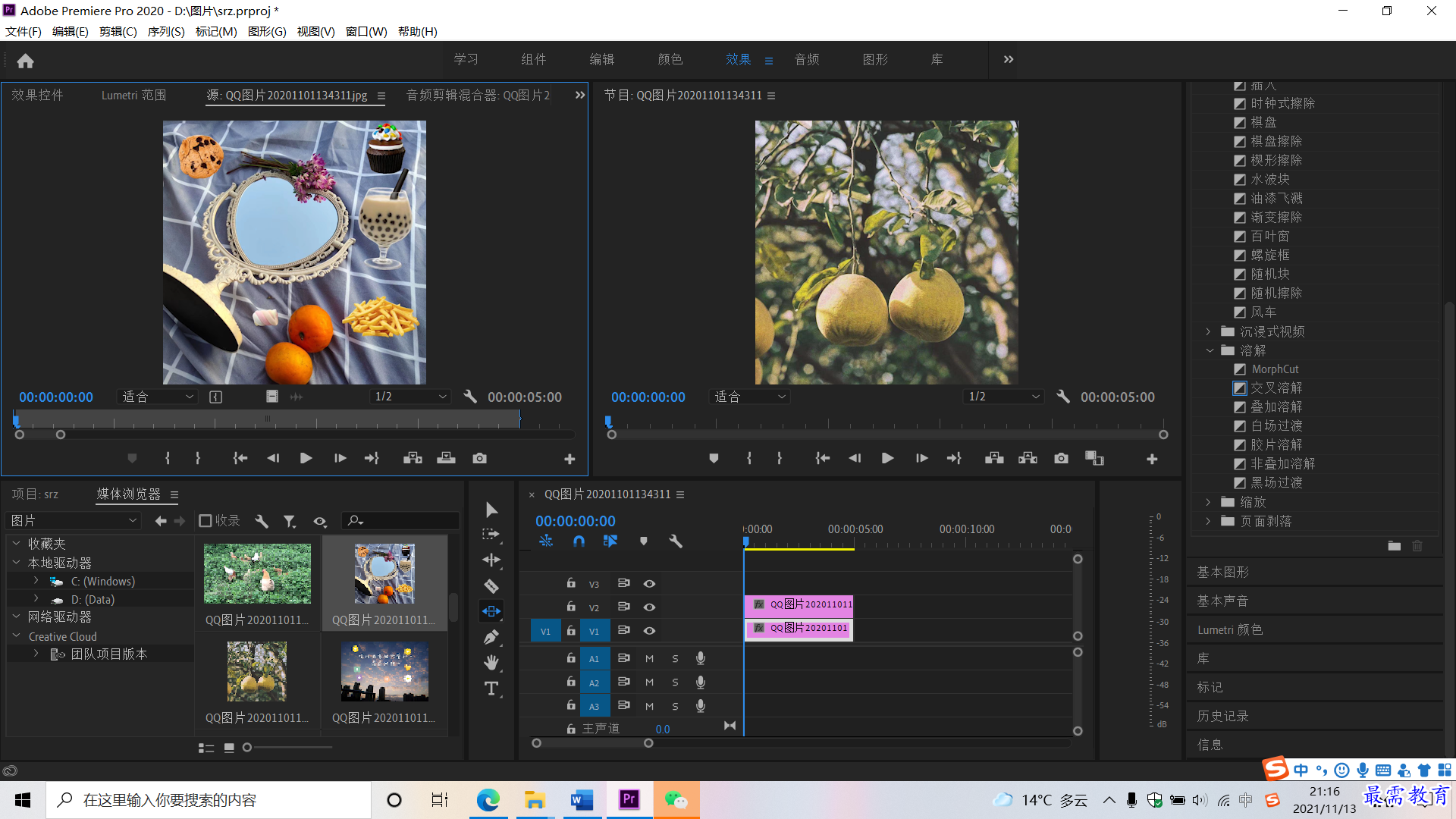Mute audio track A1
The image size is (1456, 819).
[649, 659]
